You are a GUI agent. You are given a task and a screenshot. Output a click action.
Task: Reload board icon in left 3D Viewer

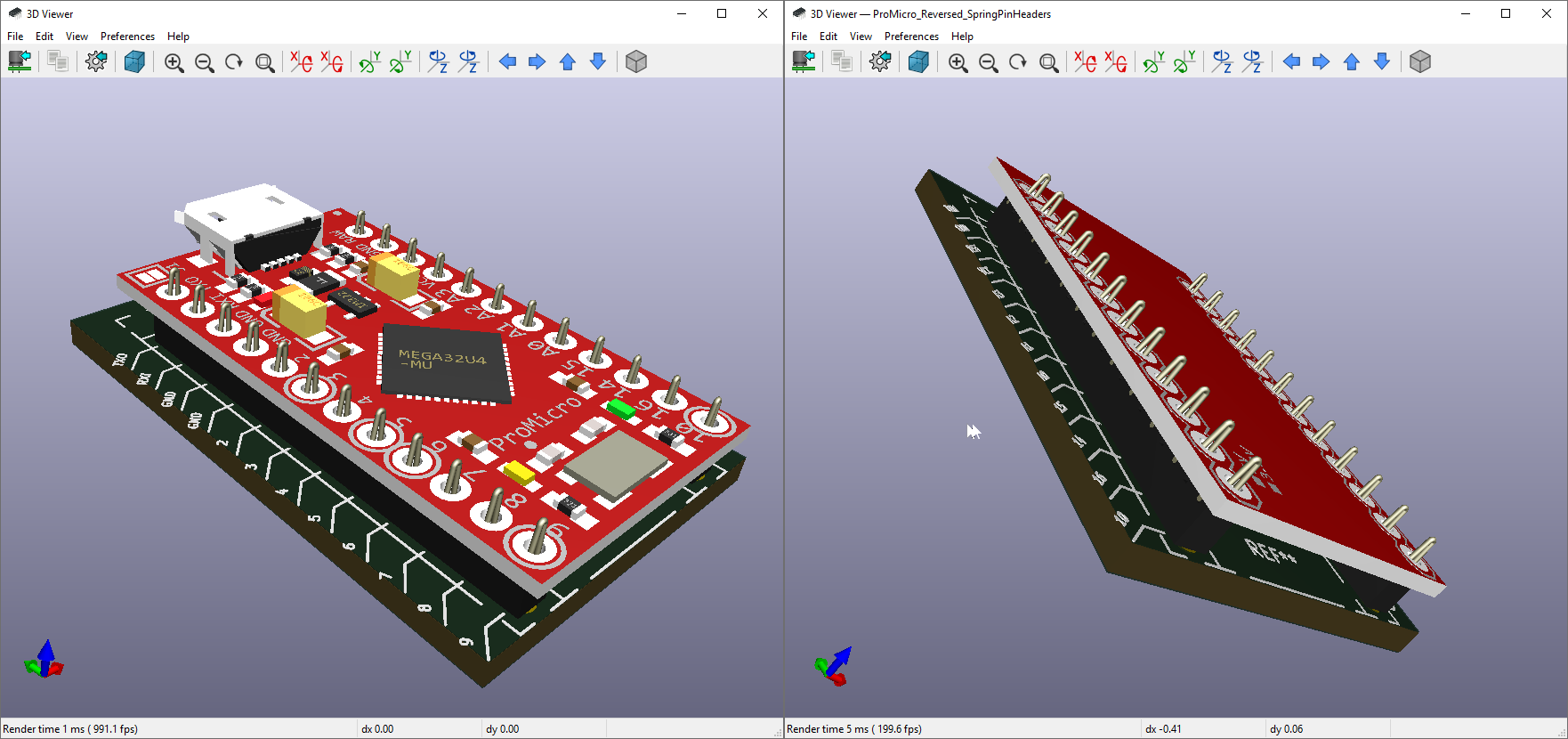click(20, 61)
